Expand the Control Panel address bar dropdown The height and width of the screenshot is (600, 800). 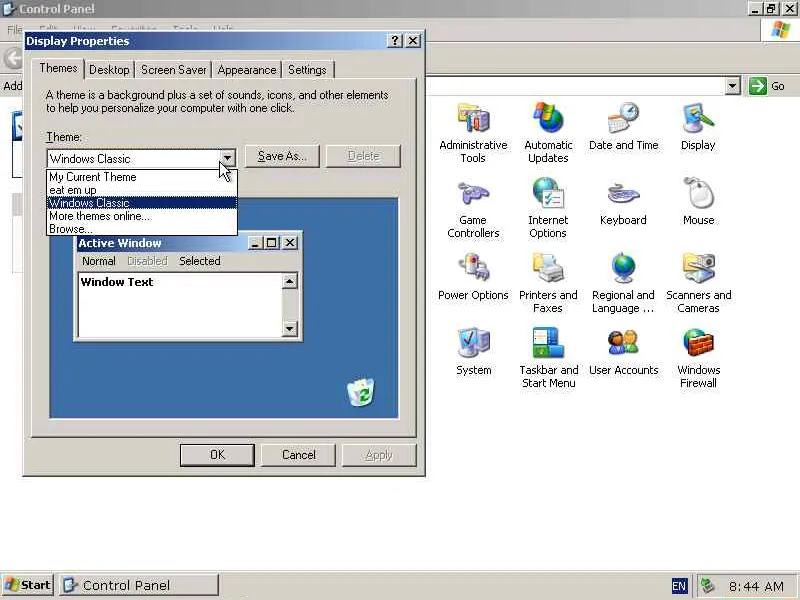(733, 86)
